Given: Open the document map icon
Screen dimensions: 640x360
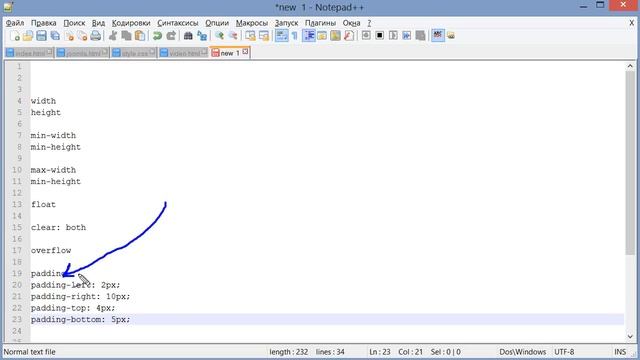Looking at the screenshot, I should pyautogui.click(x=336, y=36).
